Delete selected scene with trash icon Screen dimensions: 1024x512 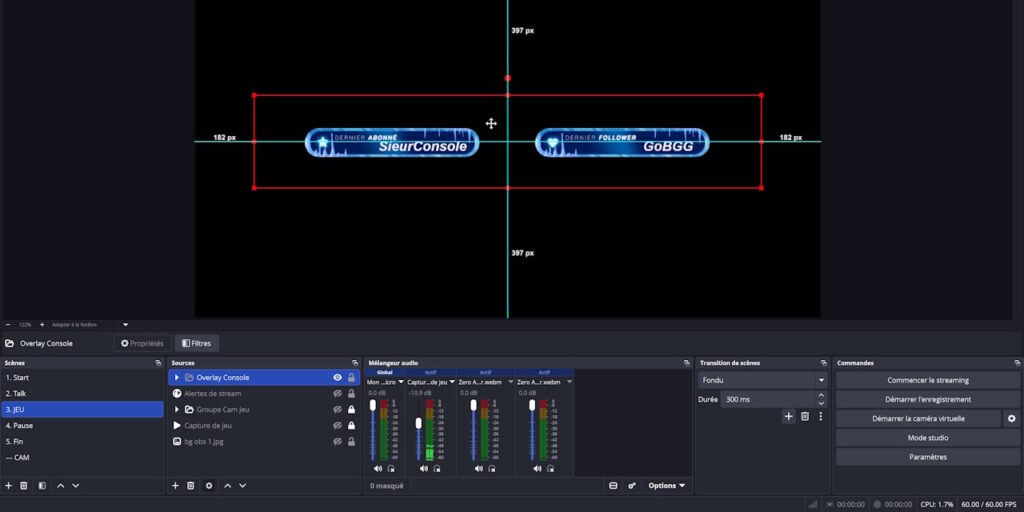tap(24, 486)
